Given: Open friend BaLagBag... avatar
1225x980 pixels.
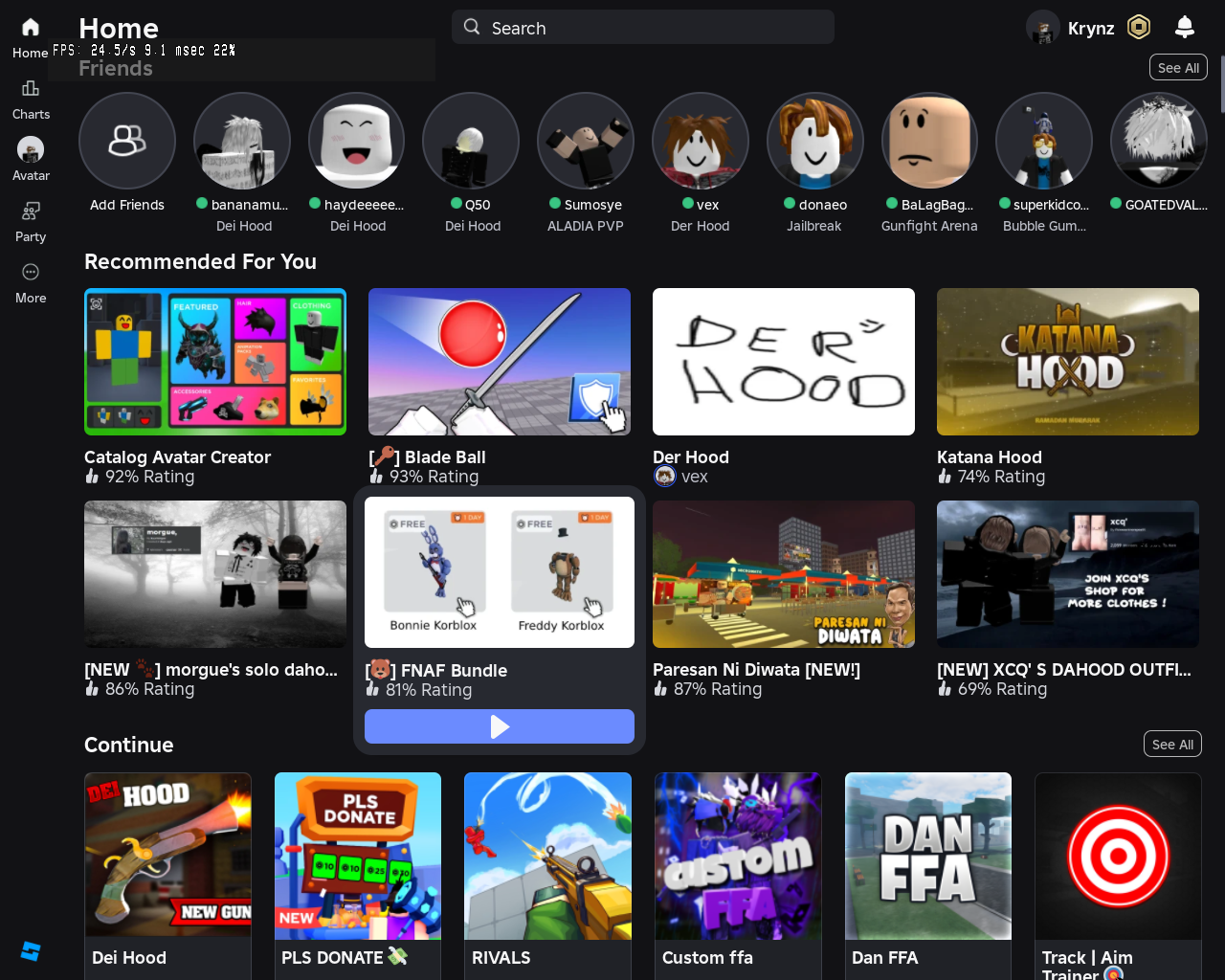Looking at the screenshot, I should 929,141.
